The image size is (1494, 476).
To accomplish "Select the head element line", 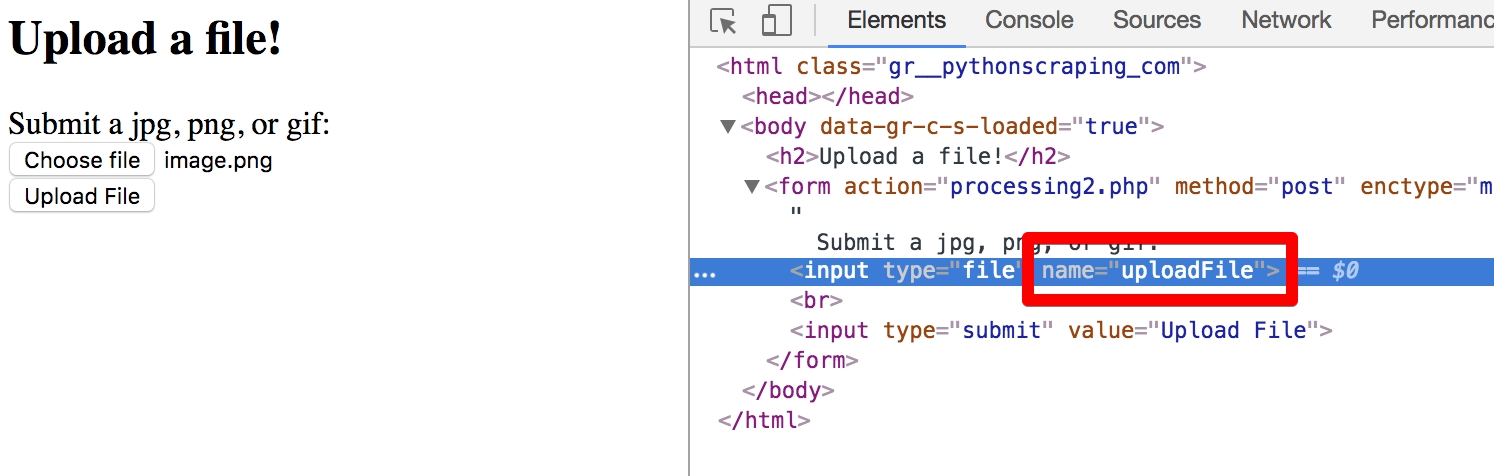I will 827,97.
